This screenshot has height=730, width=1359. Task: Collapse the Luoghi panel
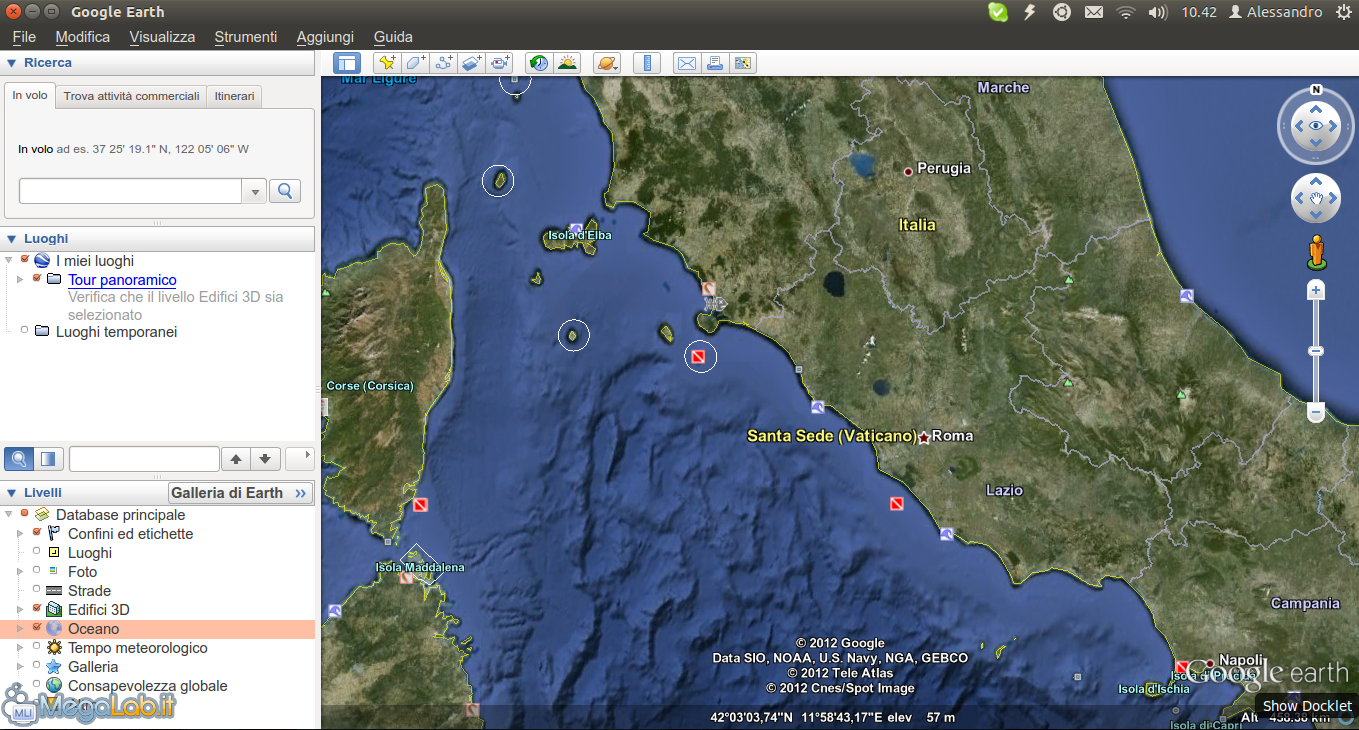(x=12, y=239)
